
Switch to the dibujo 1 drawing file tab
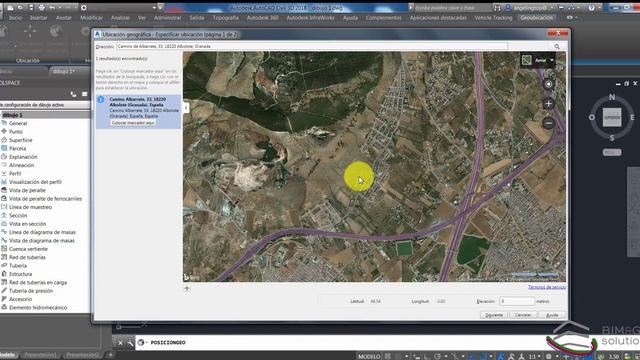coord(64,71)
